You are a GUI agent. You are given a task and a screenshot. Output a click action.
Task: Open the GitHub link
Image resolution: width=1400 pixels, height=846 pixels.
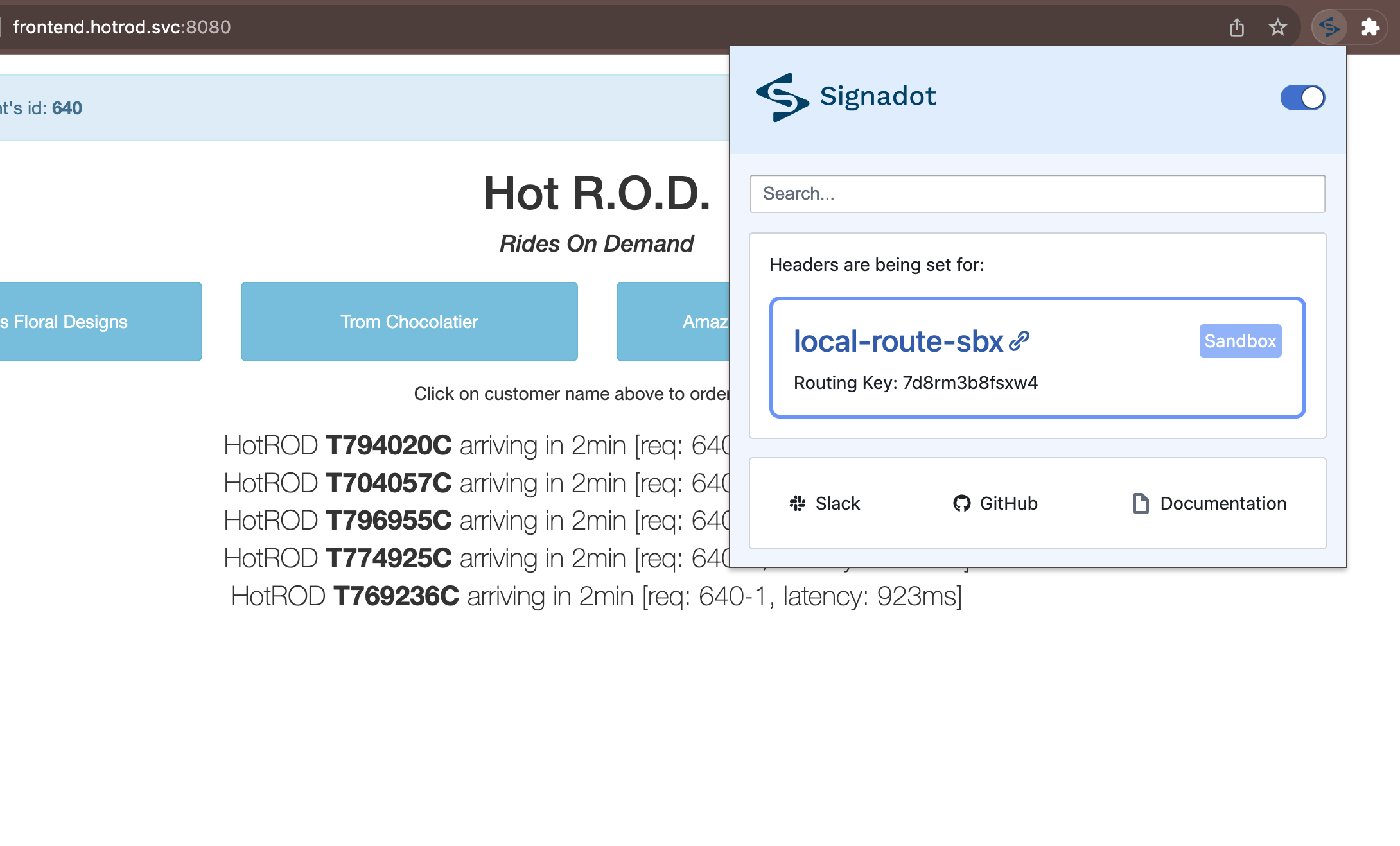click(x=995, y=503)
